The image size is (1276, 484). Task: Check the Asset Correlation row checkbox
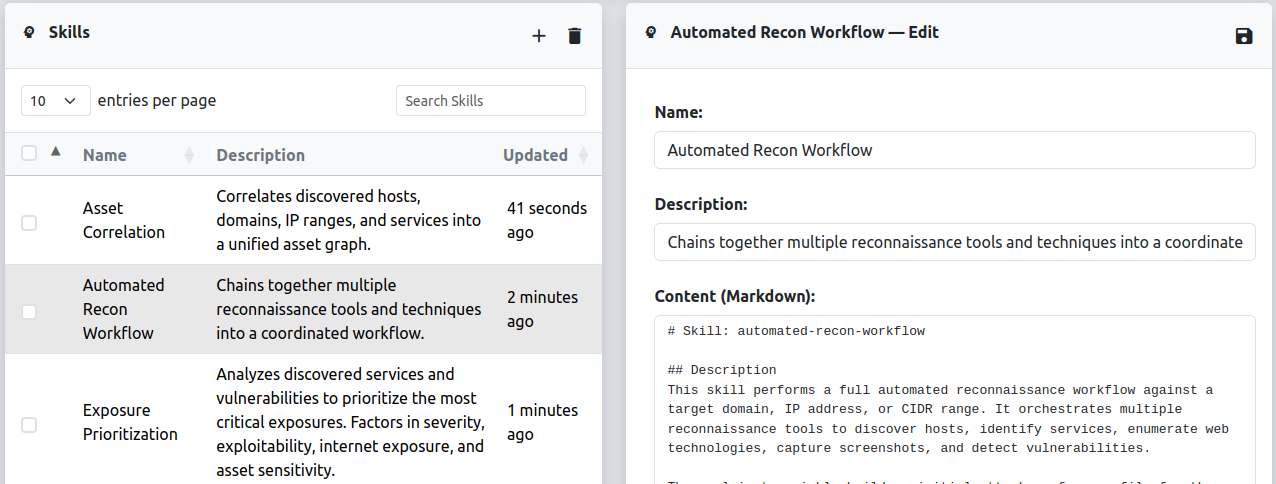(29, 222)
